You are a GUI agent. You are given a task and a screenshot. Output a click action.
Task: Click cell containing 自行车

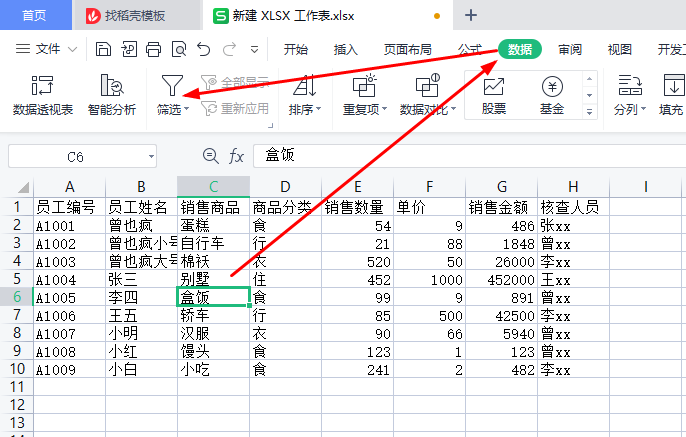click(x=214, y=243)
